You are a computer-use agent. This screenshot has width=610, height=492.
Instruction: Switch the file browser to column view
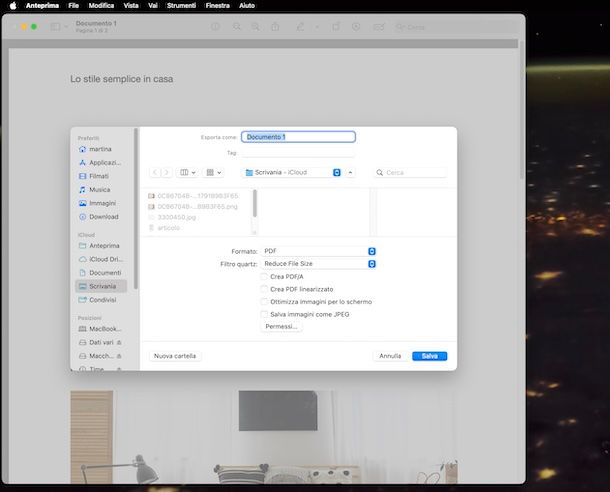[x=187, y=173]
